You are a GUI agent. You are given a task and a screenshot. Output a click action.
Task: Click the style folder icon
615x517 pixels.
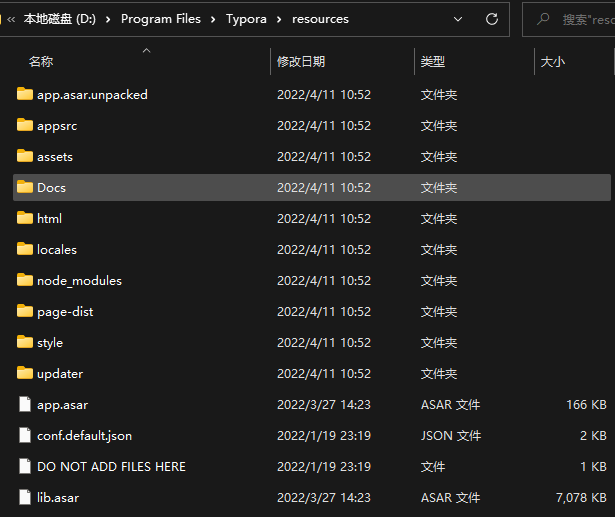tap(25, 342)
